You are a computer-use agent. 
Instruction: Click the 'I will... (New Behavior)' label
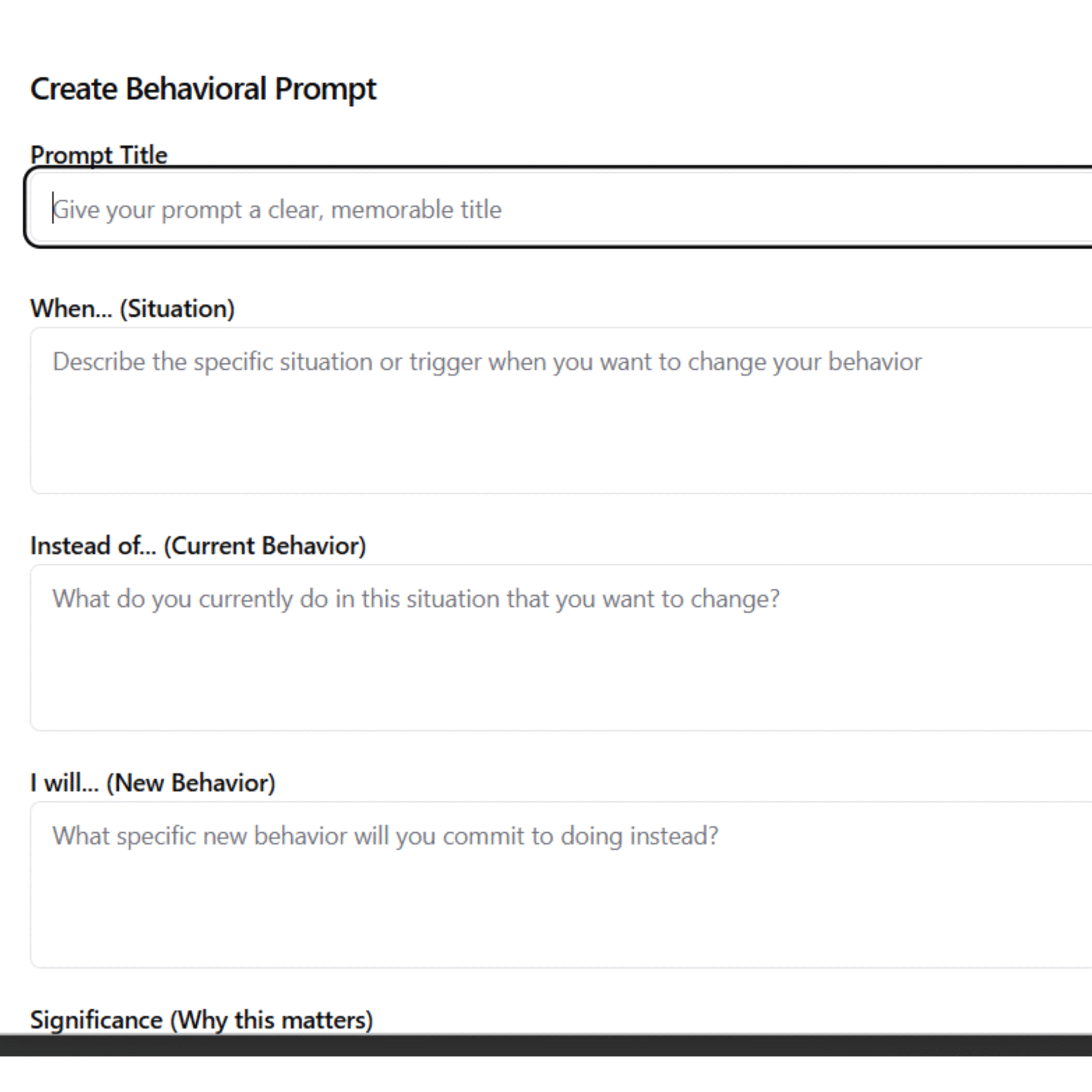click(153, 782)
